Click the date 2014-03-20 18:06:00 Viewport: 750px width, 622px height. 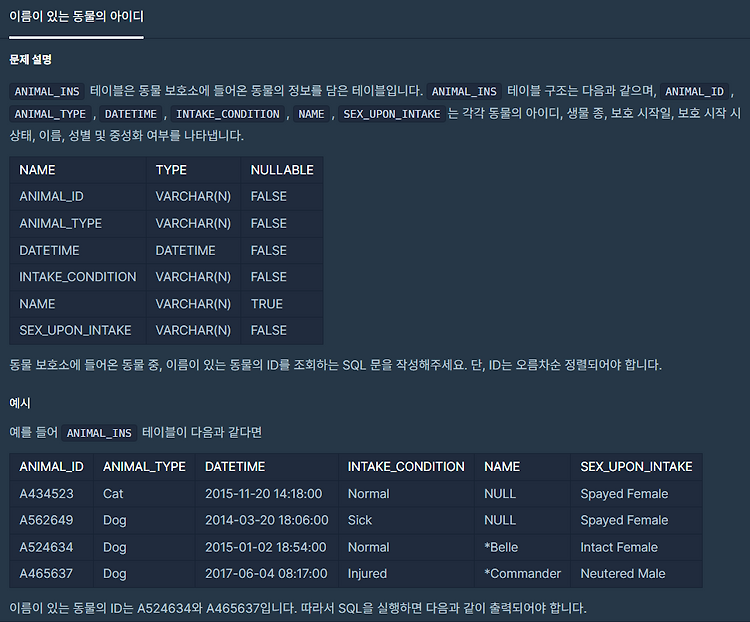point(267,520)
